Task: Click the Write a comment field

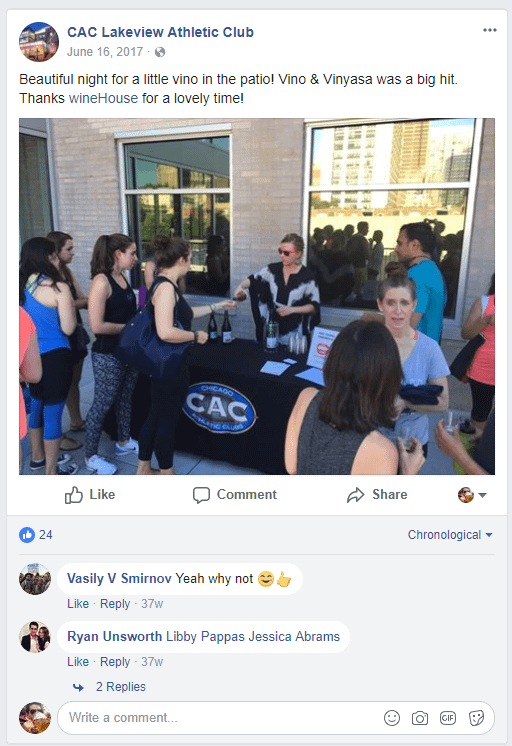Action: click(x=219, y=717)
